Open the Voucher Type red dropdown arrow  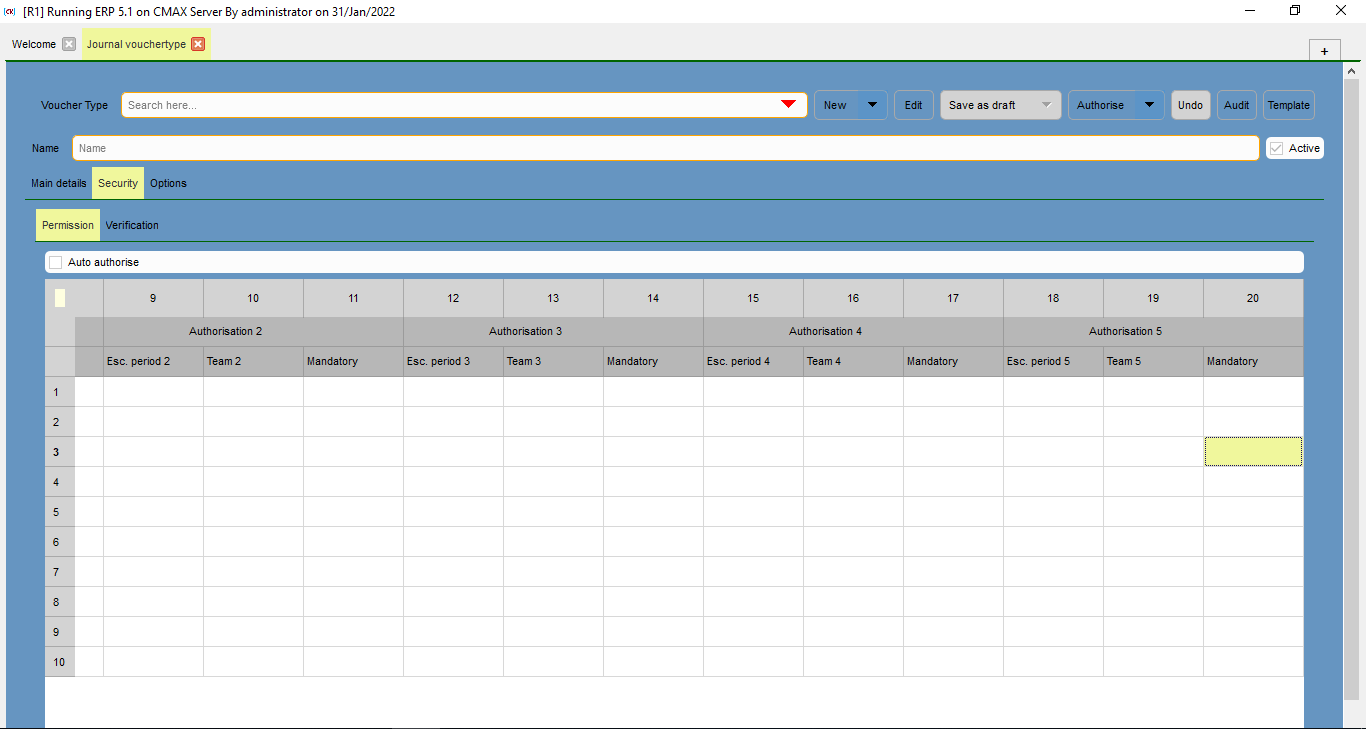click(788, 105)
